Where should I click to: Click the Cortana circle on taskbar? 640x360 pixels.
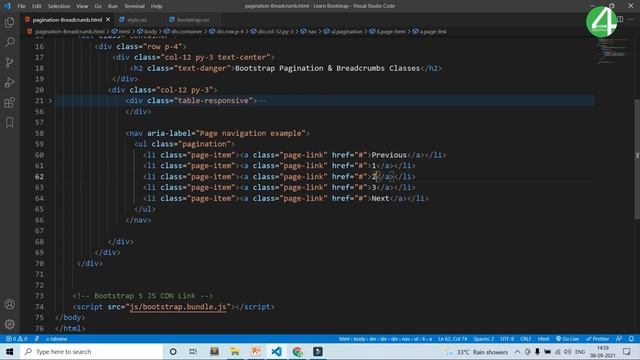click(173, 351)
